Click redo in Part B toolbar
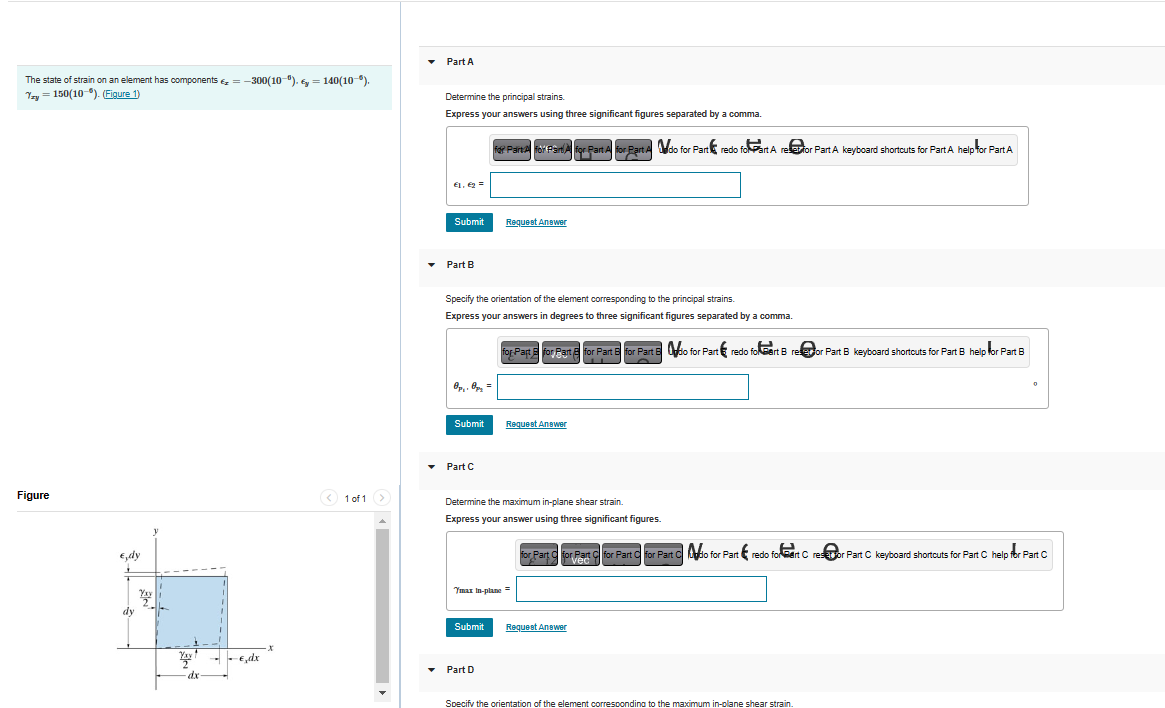 tap(759, 351)
